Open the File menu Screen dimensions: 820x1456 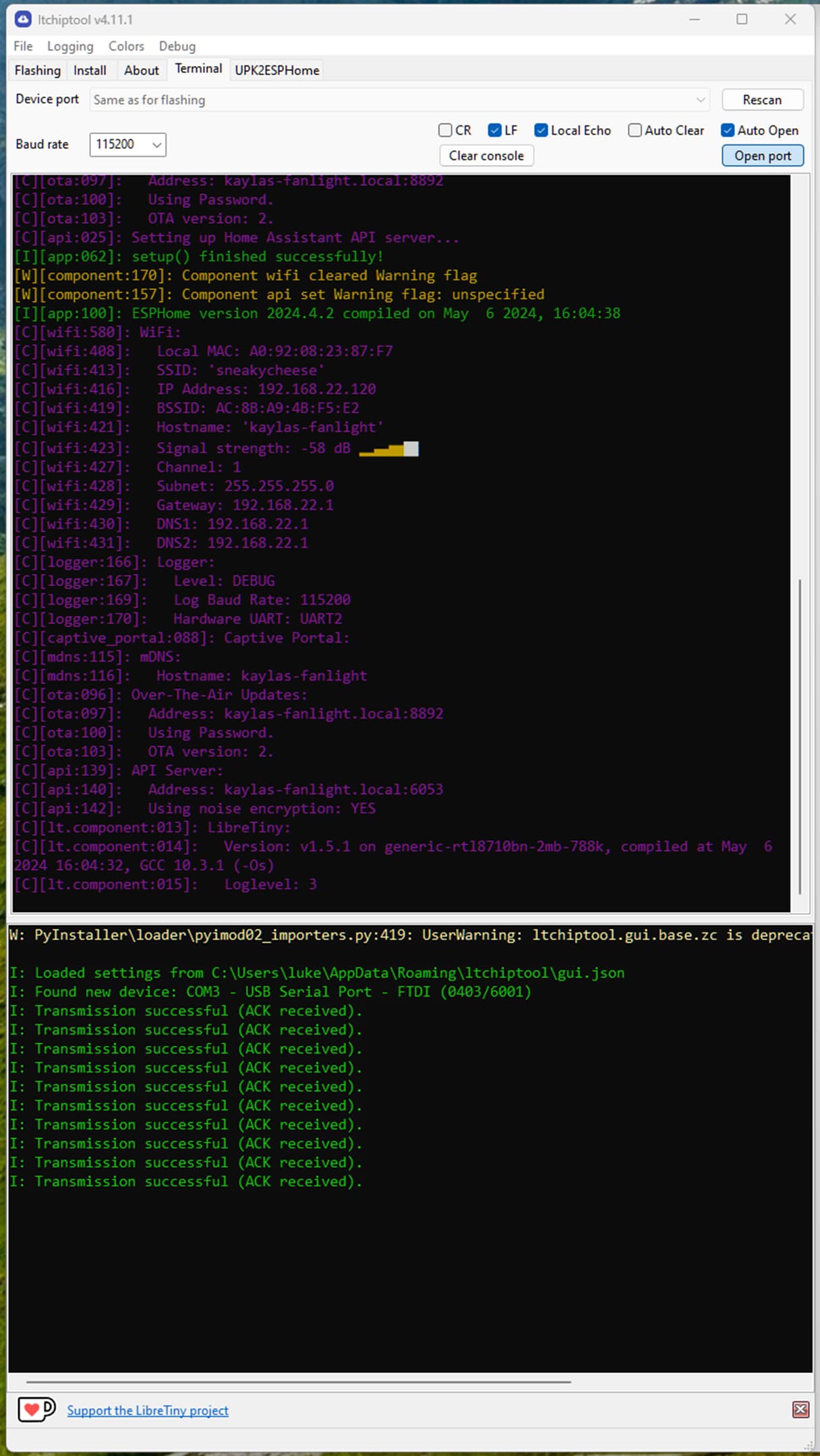23,46
